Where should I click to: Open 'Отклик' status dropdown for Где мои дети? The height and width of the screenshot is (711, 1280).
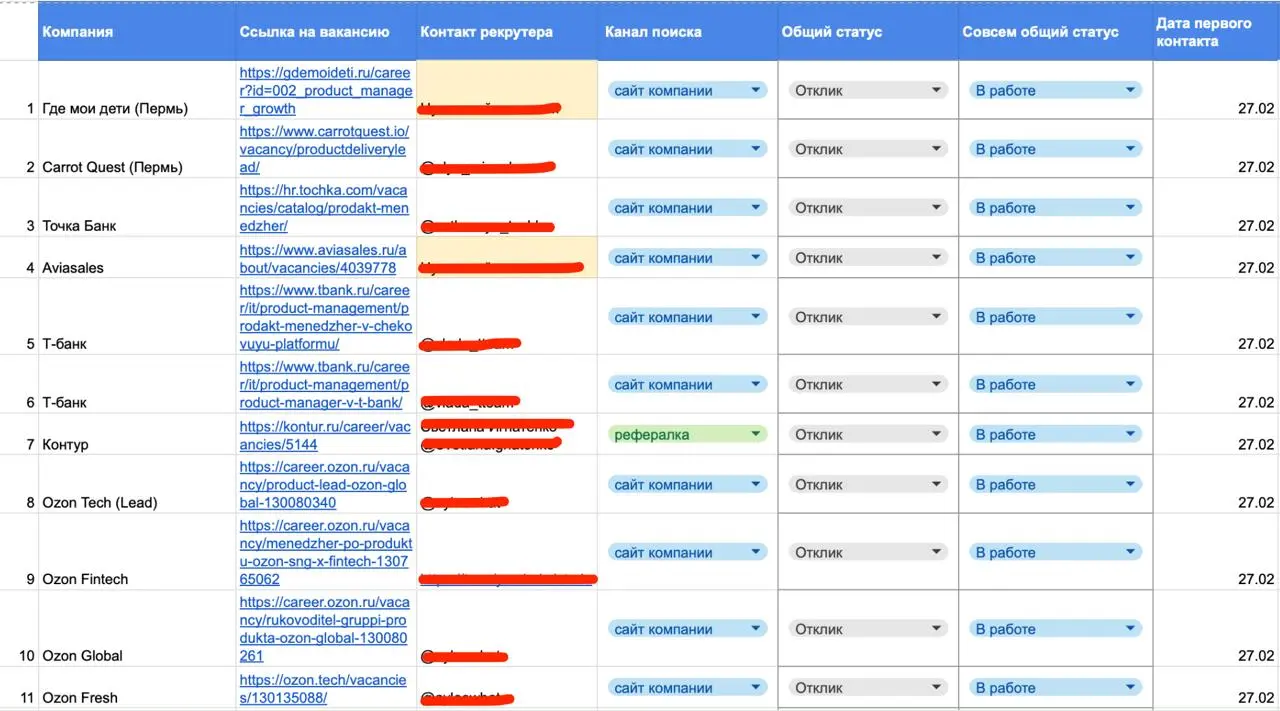click(867, 90)
